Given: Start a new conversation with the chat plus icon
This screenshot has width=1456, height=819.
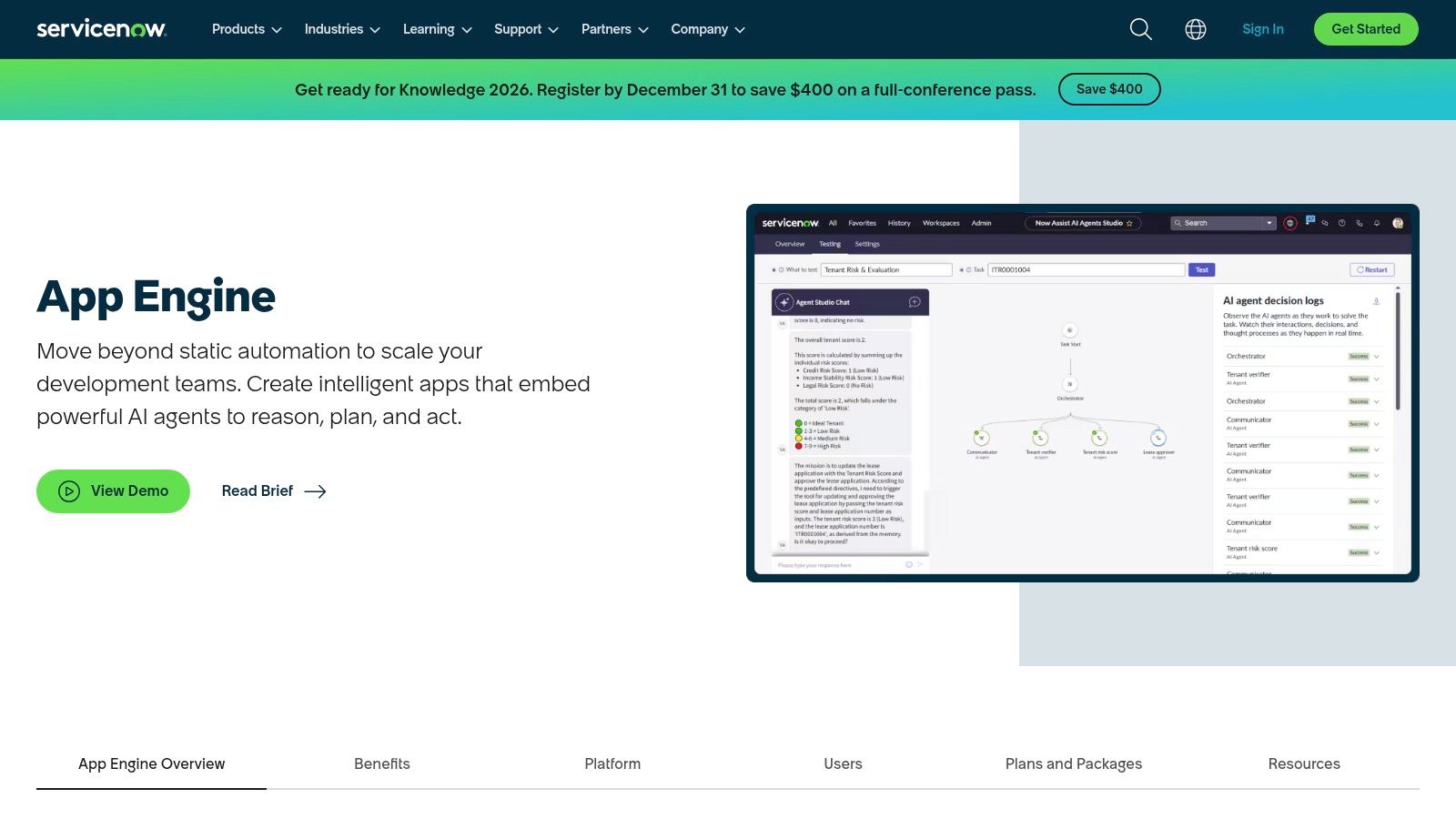Looking at the screenshot, I should tap(915, 302).
